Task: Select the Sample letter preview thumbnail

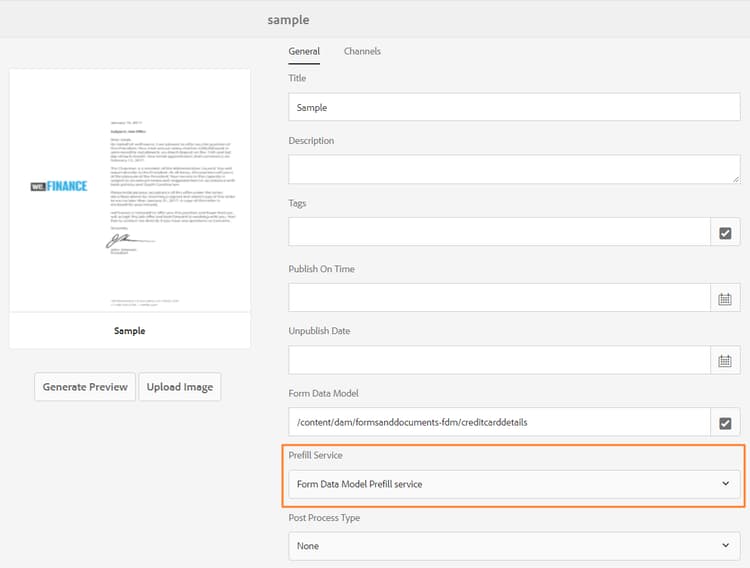Action: (x=130, y=190)
